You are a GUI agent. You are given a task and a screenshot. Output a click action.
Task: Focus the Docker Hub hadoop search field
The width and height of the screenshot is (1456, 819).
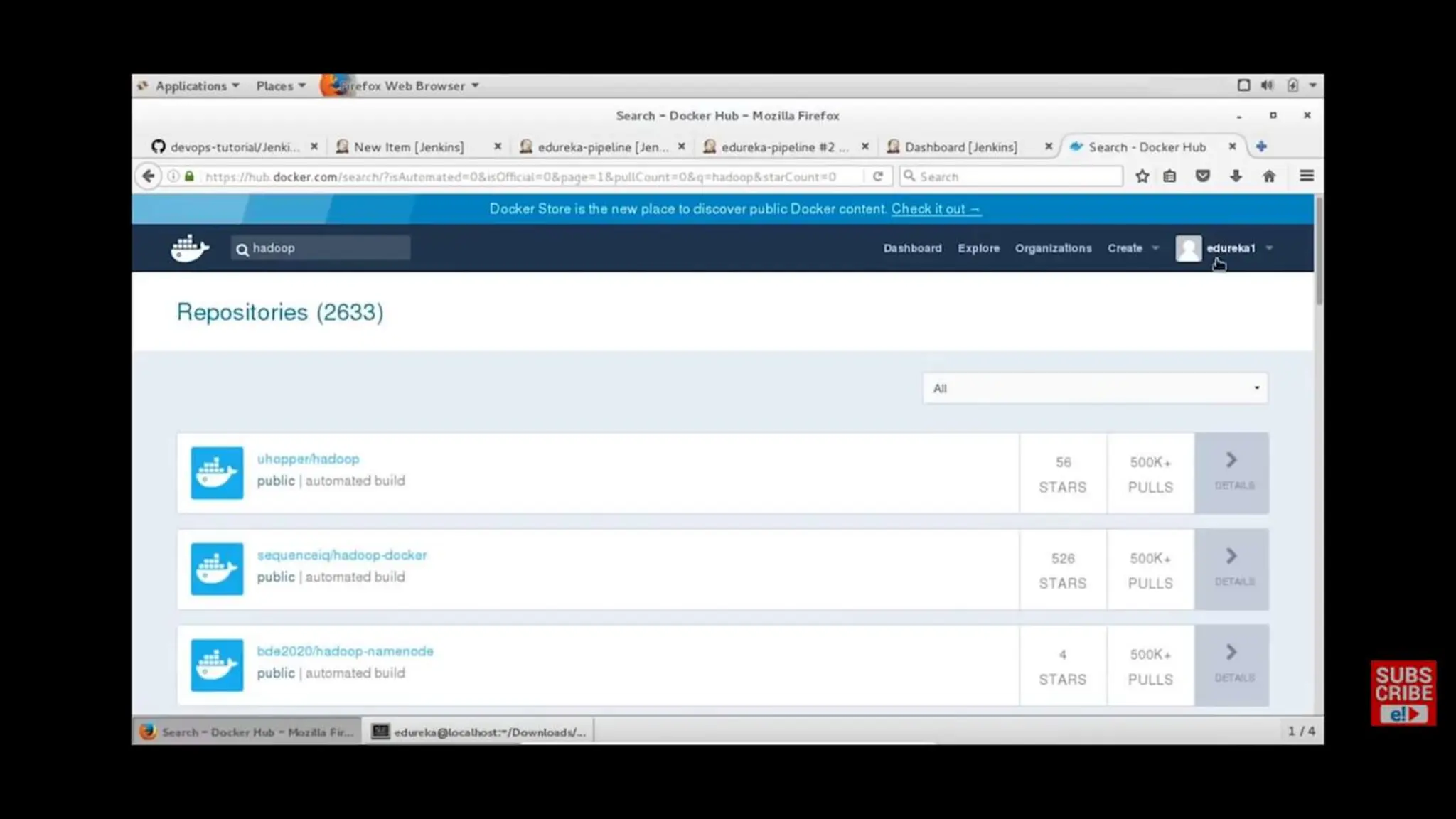321,248
